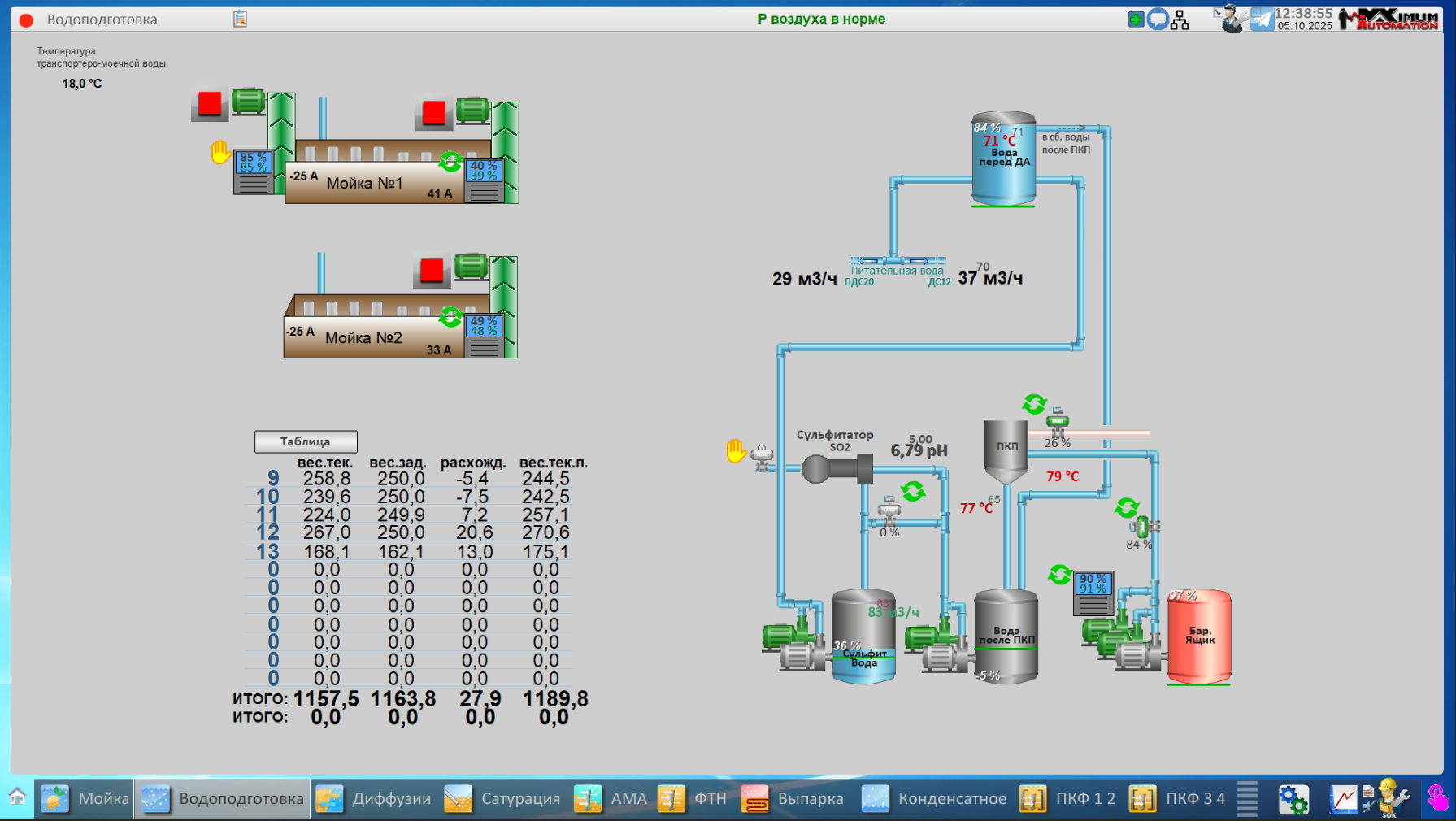Click the network topology icon
The image size is (1456, 821).
(1180, 20)
